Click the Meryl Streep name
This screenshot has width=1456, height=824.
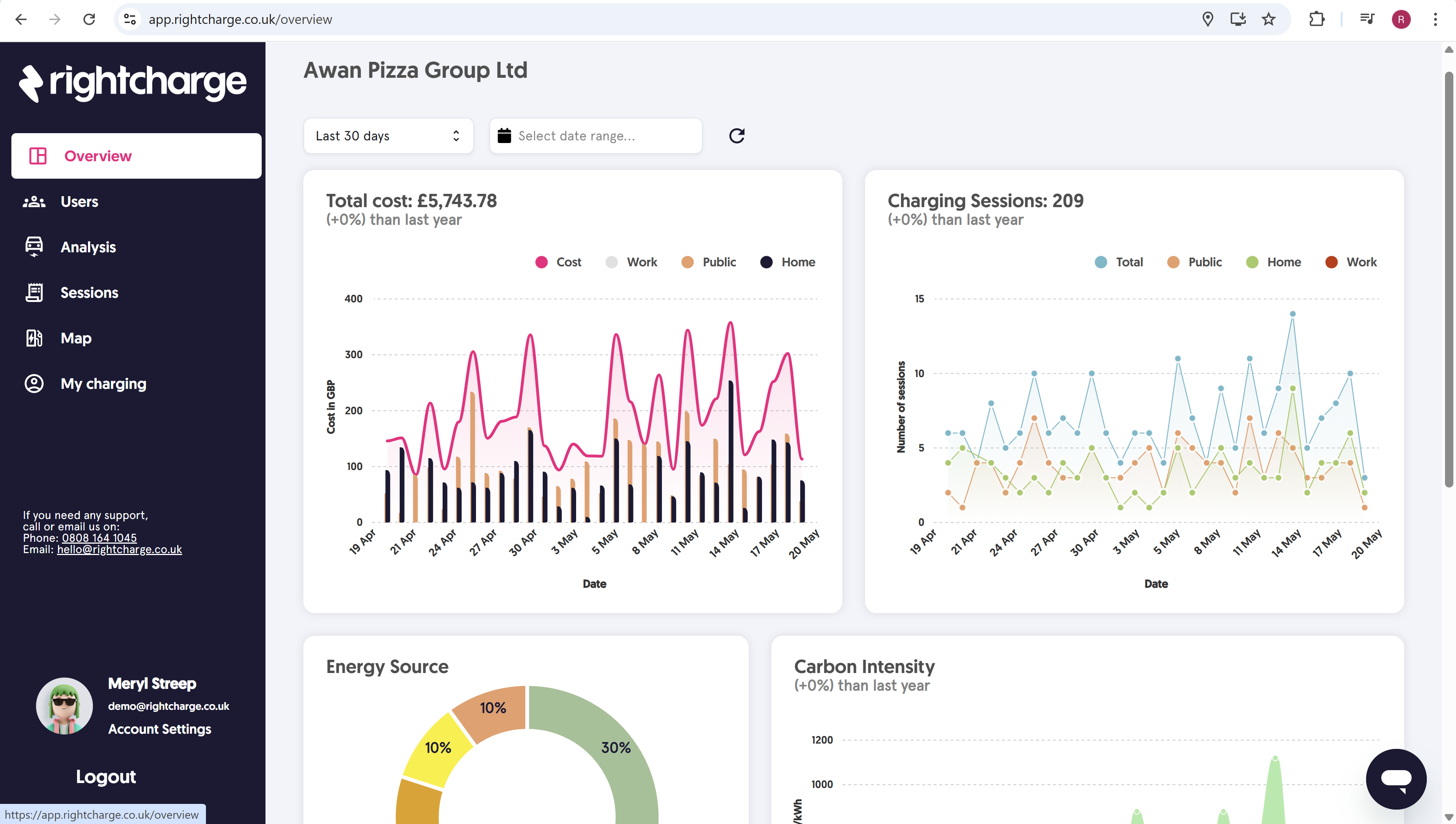pos(152,683)
